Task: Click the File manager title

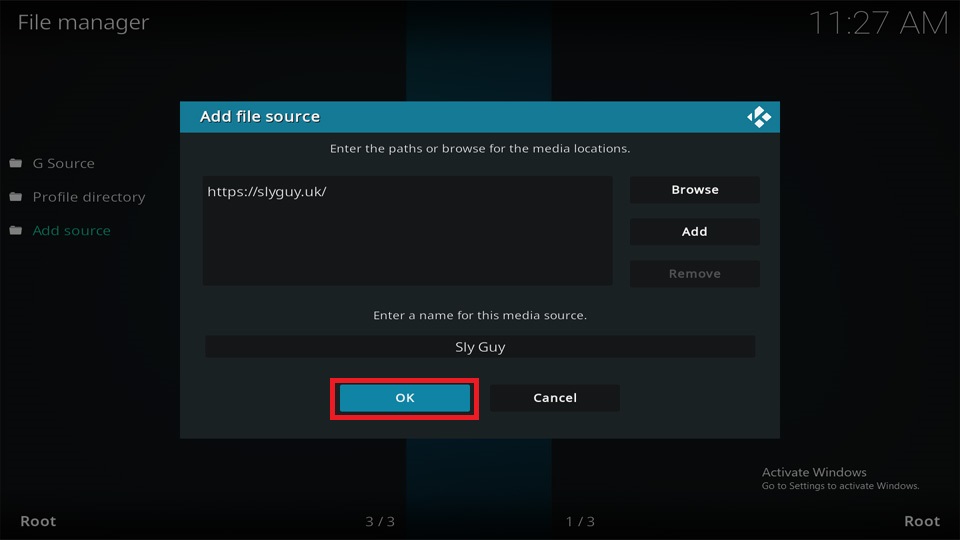Action: click(x=83, y=23)
